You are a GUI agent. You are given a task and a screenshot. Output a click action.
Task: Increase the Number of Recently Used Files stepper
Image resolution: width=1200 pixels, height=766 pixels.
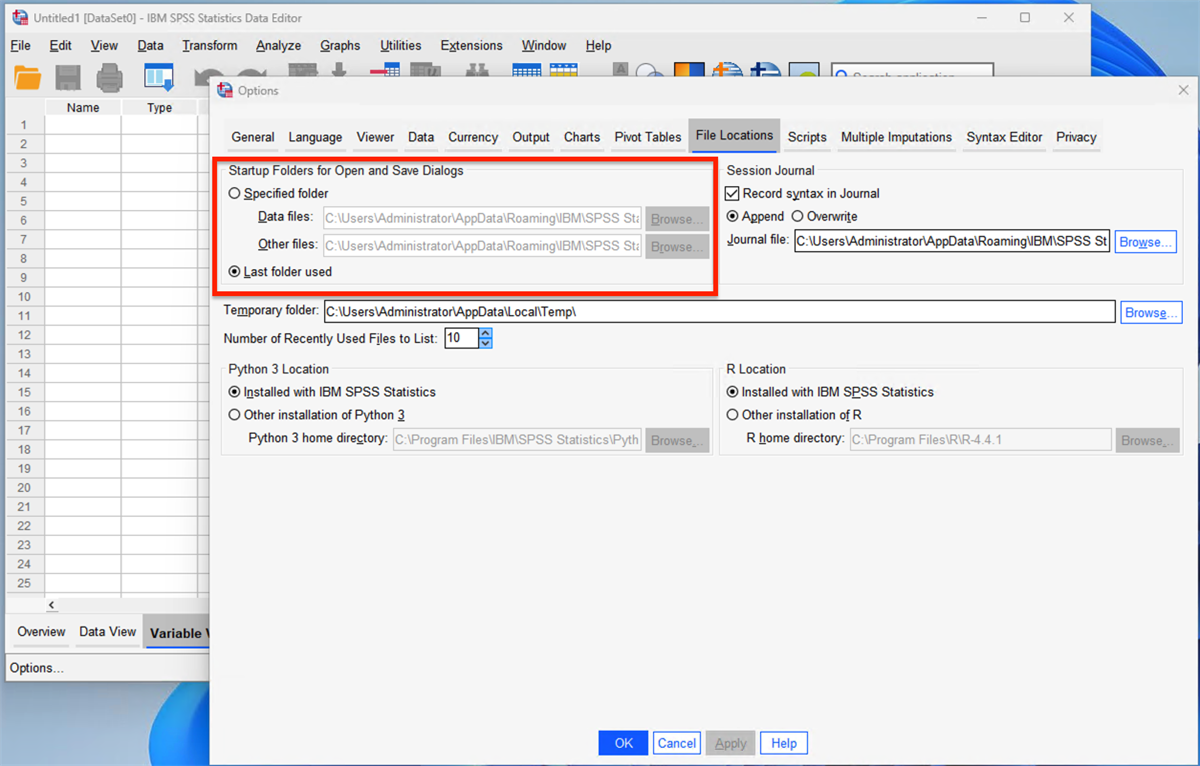(486, 333)
